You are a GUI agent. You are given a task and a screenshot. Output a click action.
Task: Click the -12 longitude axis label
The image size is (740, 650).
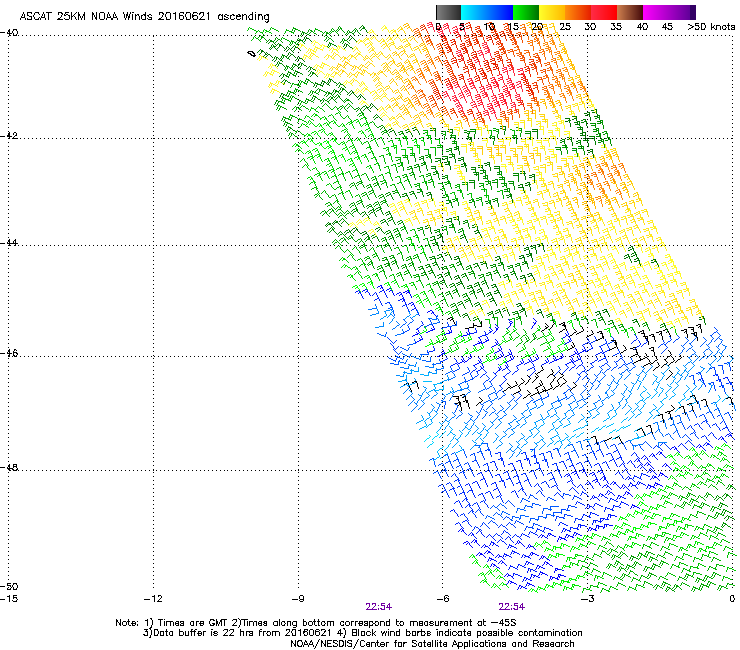coord(153,599)
